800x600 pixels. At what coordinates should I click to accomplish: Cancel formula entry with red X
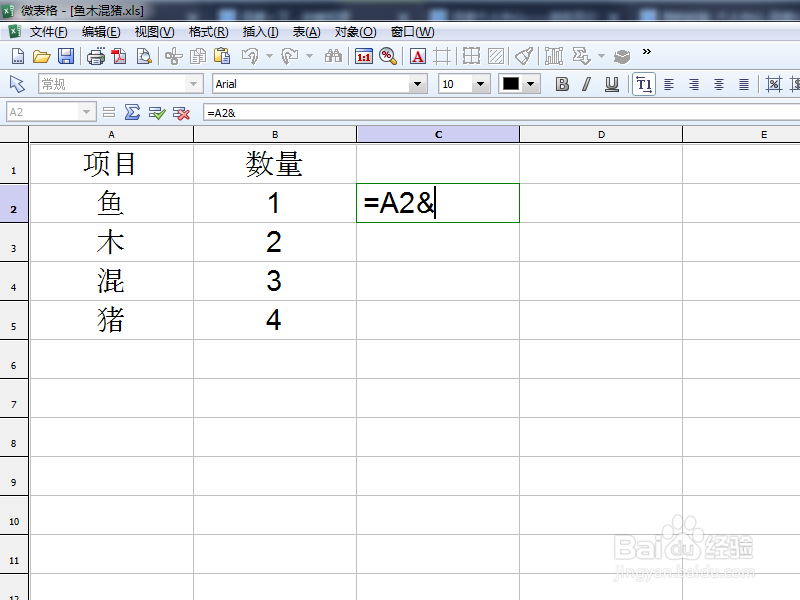coord(181,113)
